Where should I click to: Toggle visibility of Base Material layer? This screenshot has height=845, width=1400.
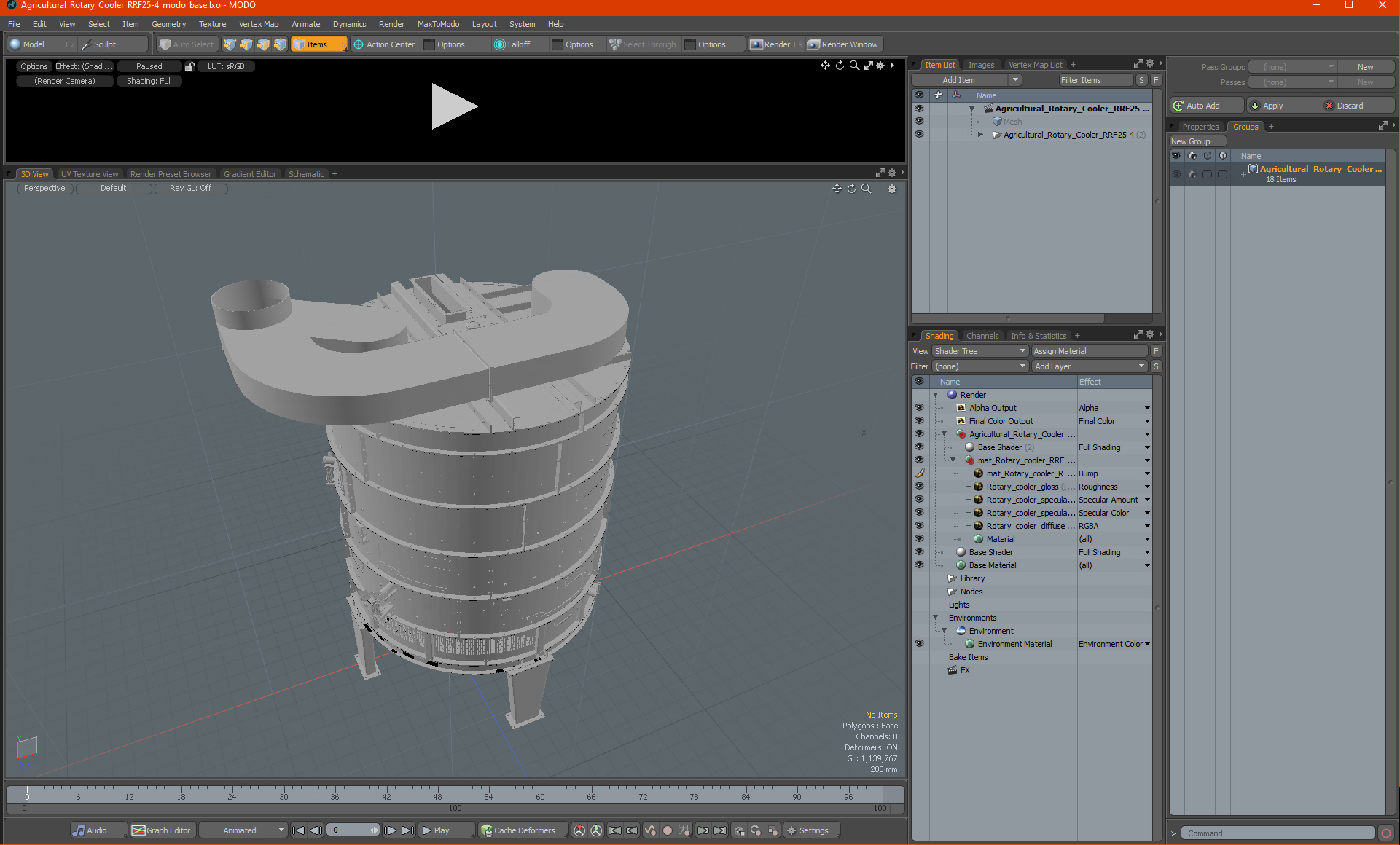tap(919, 565)
